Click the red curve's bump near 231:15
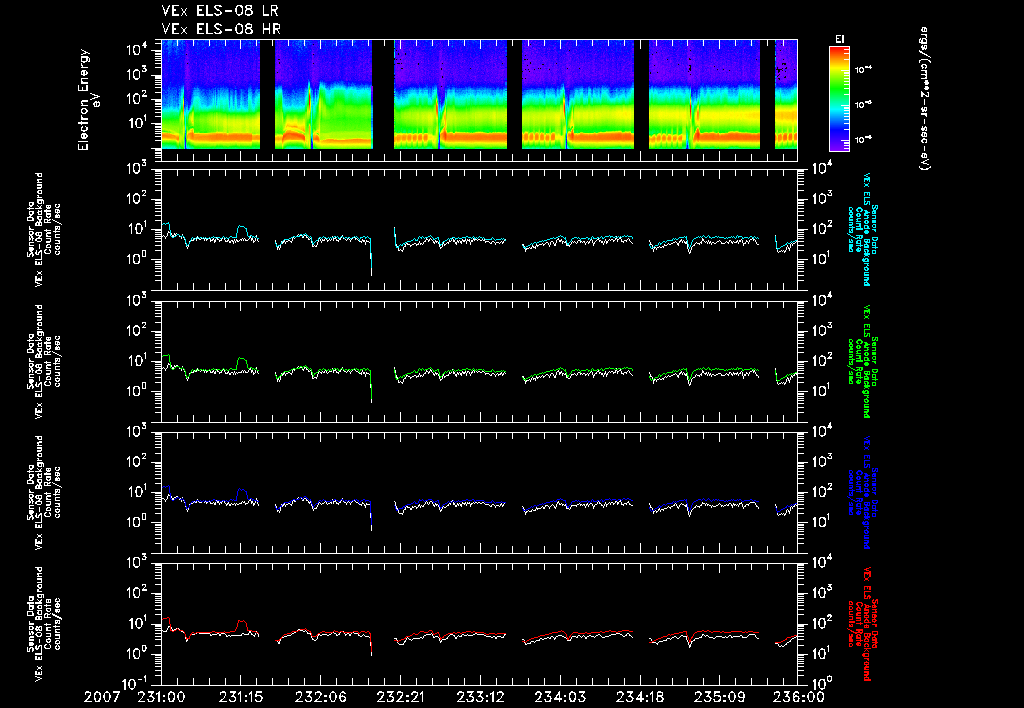Image resolution: width=1024 pixels, height=708 pixels. pos(242,624)
